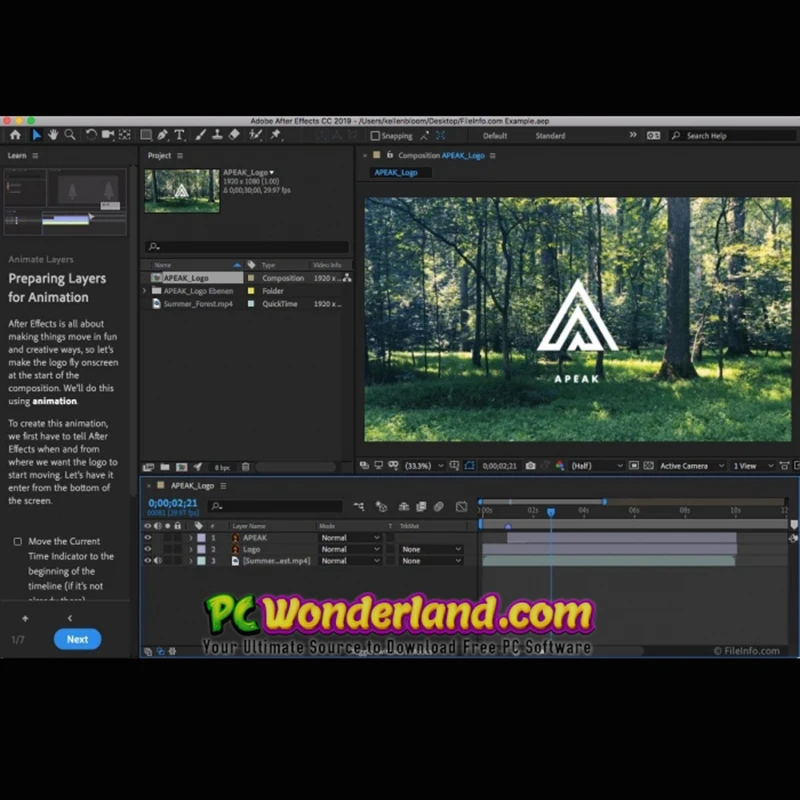The image size is (800, 800).
Task: Toggle the transparency grid in viewer
Action: 648,466
